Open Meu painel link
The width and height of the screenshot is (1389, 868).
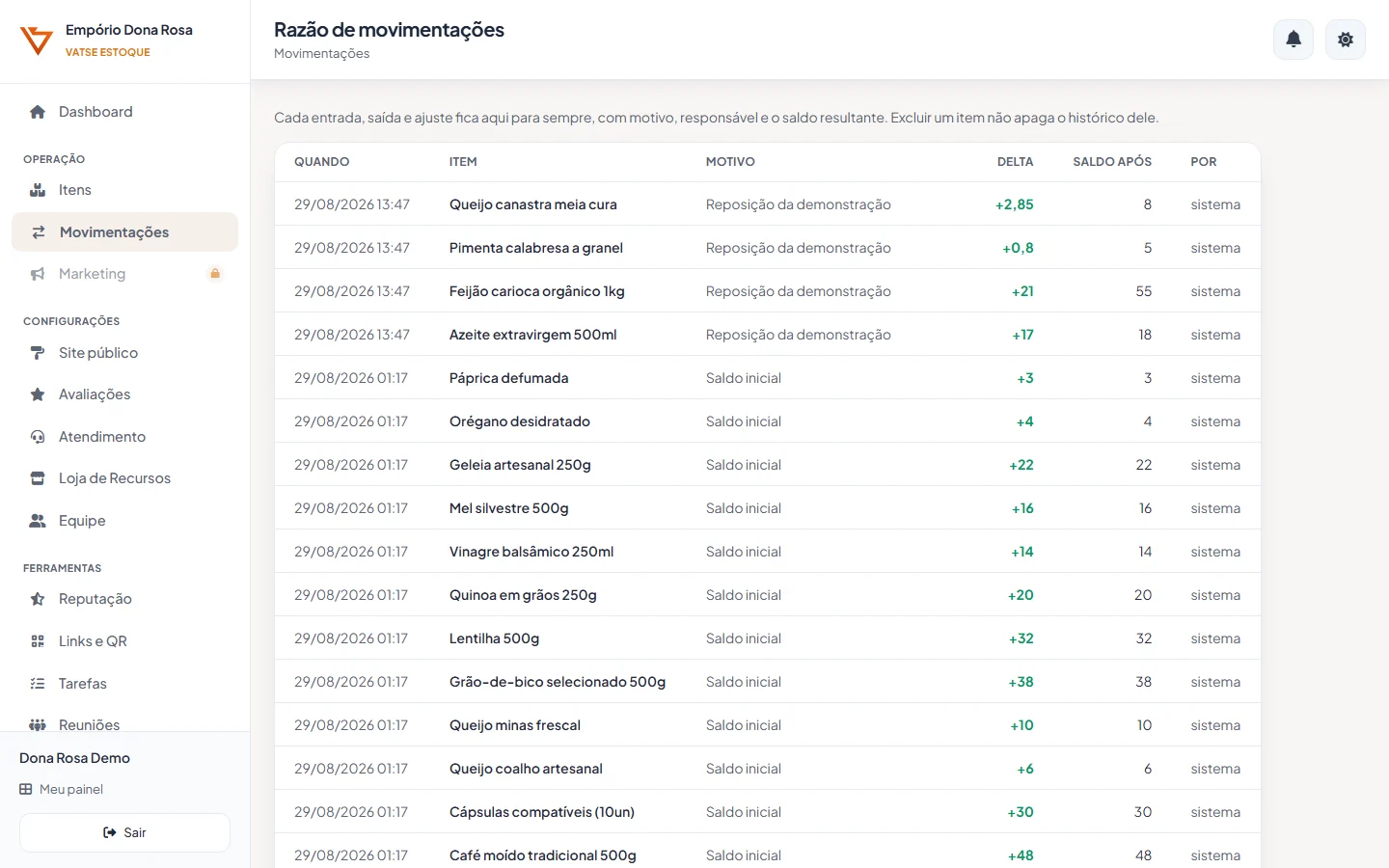(x=61, y=789)
